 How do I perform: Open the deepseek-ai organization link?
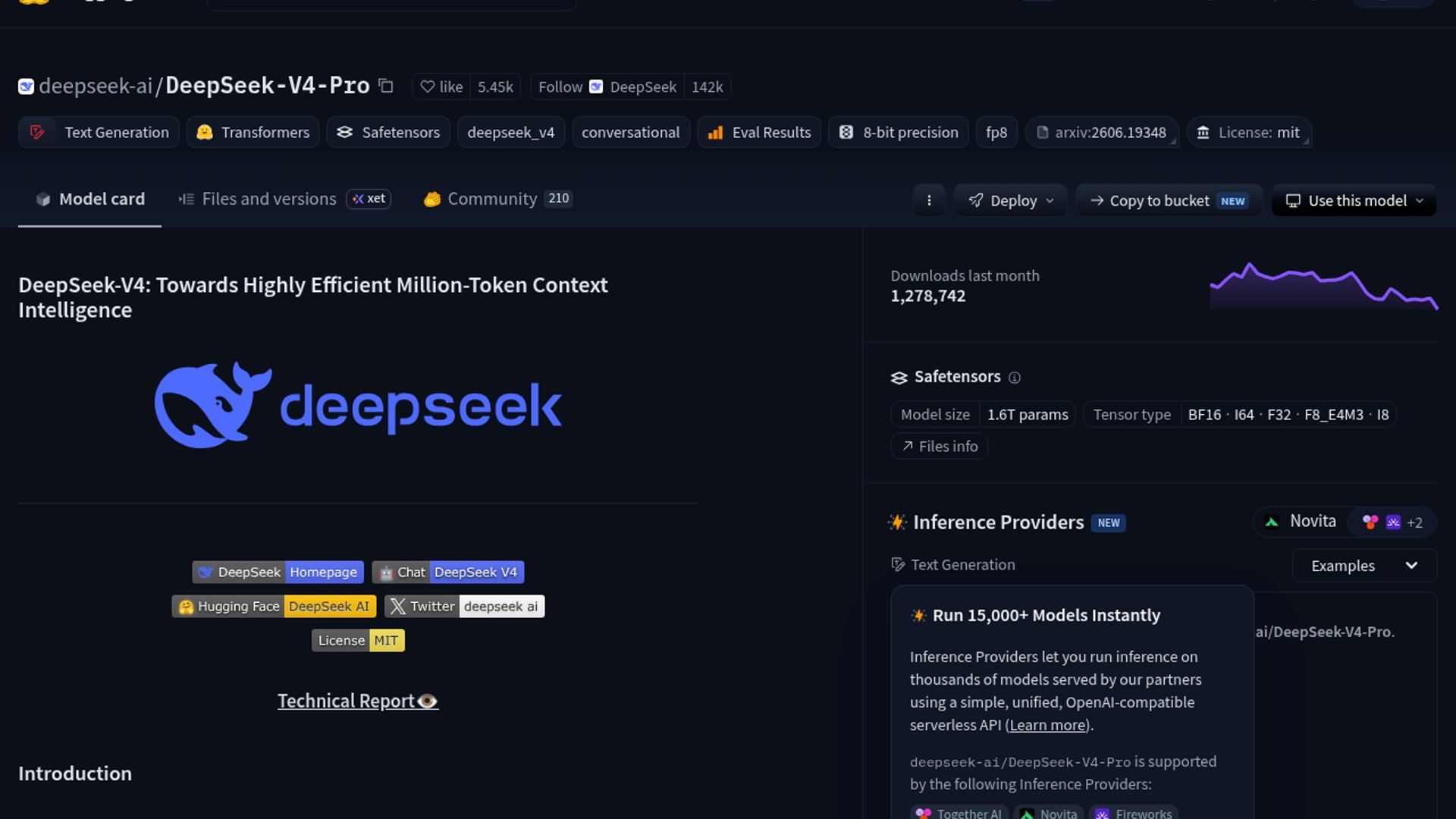pyautogui.click(x=96, y=86)
